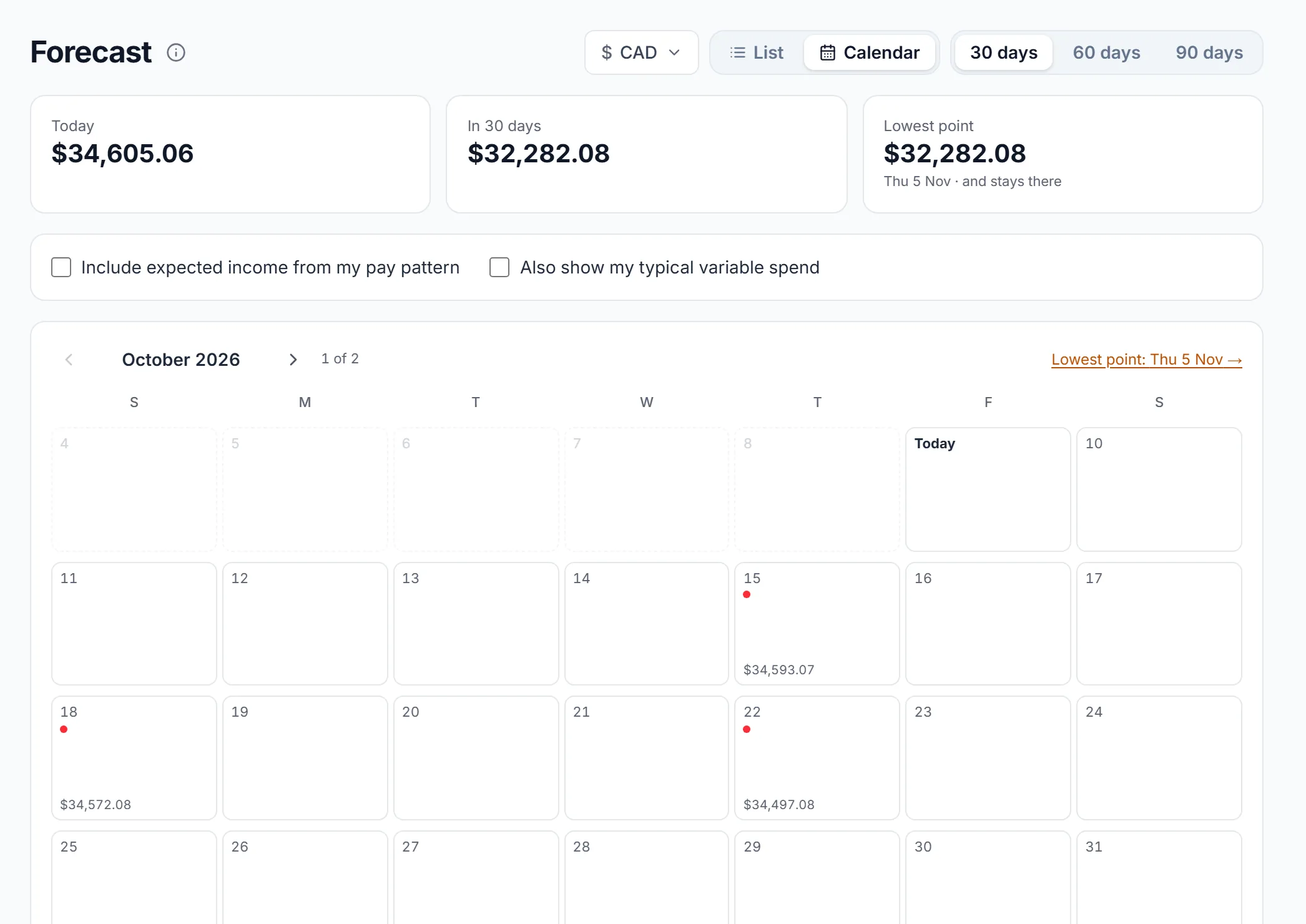Click the In 30 days amount
The width and height of the screenshot is (1306, 924).
click(x=539, y=154)
